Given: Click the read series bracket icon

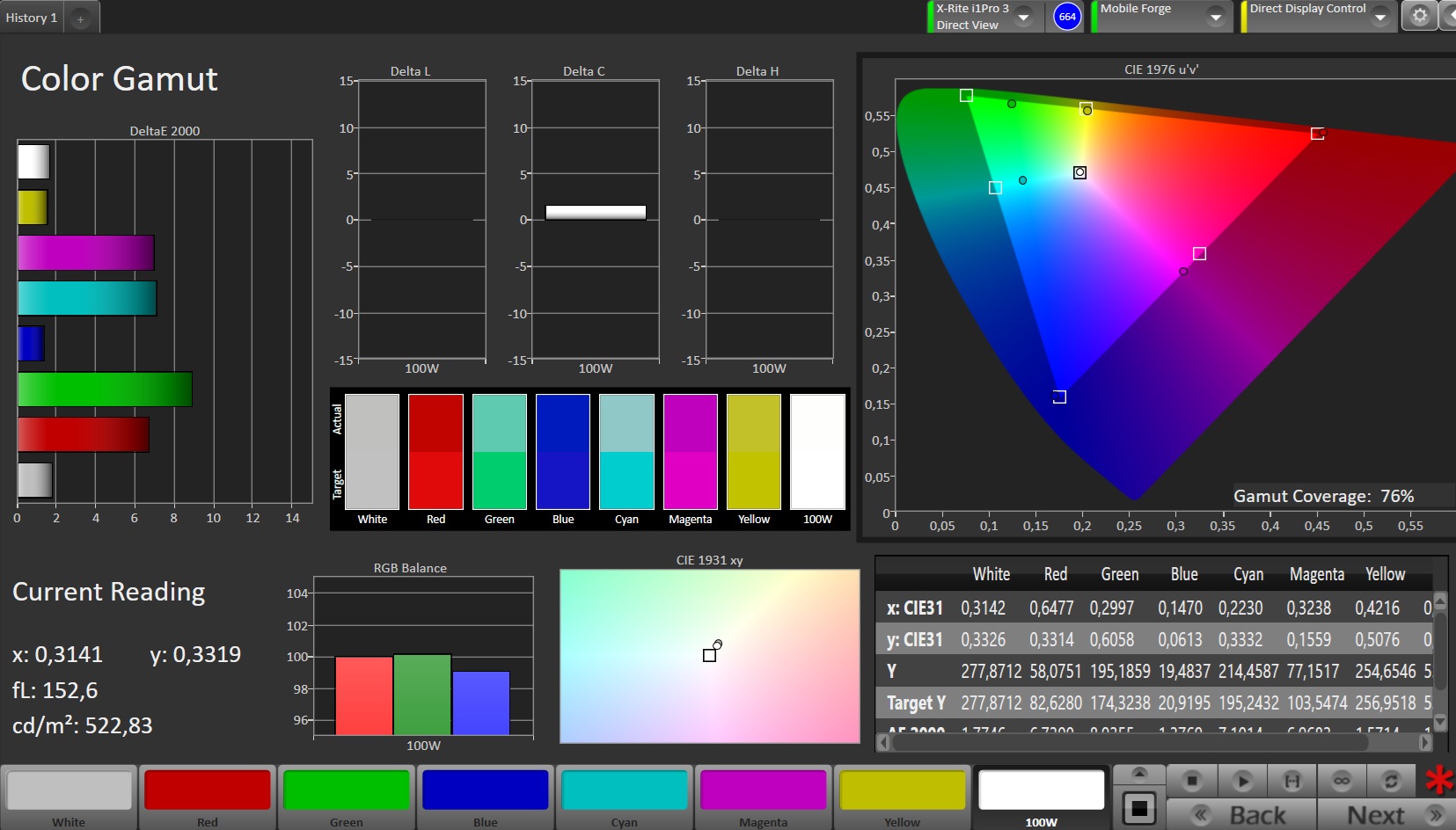Looking at the screenshot, I should click(1291, 780).
